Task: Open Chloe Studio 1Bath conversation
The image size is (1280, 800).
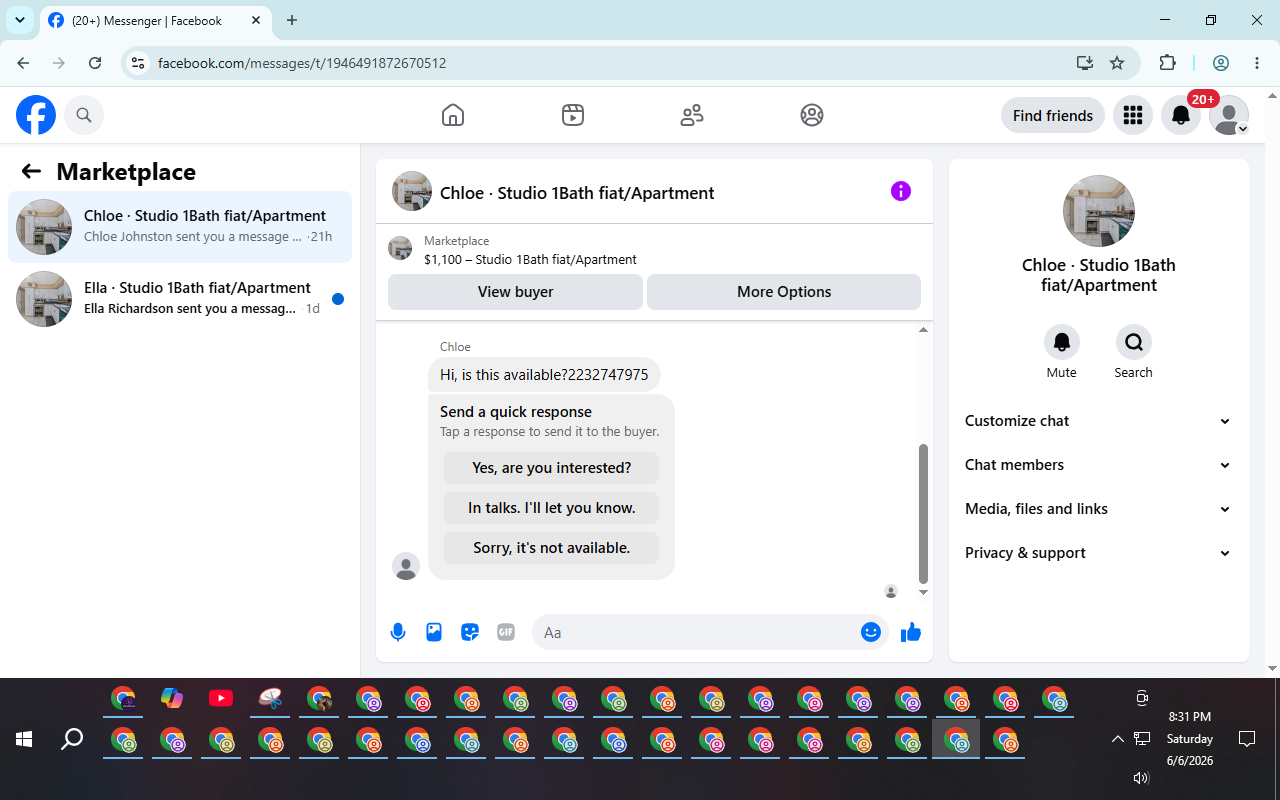Action: click(180, 227)
